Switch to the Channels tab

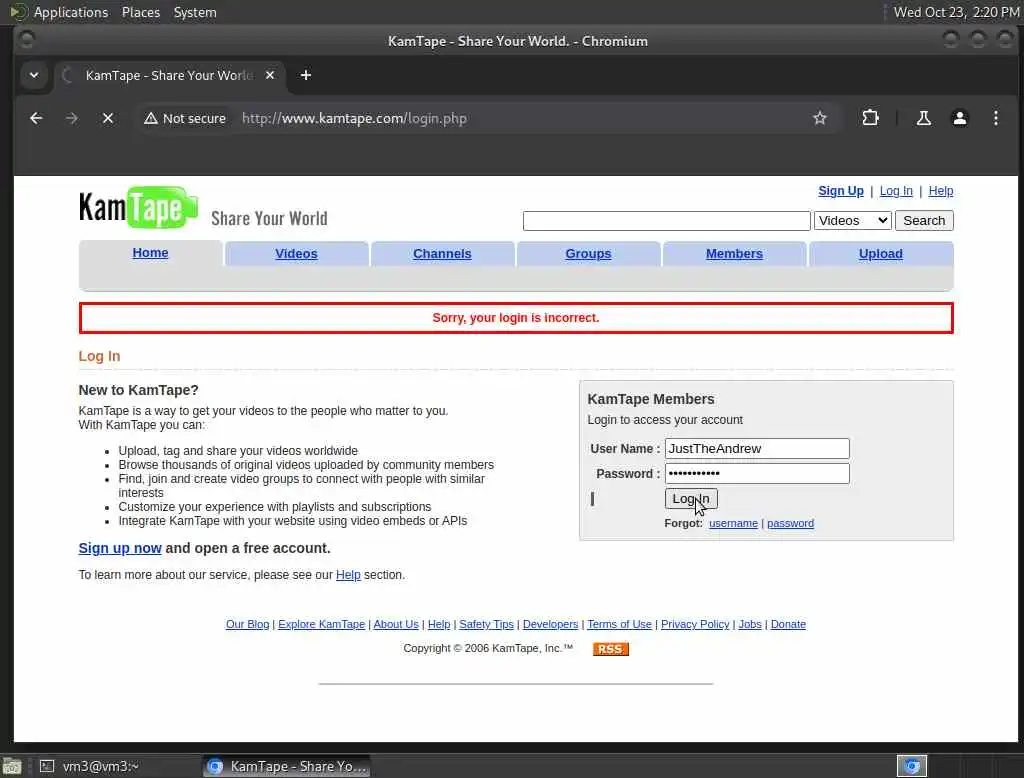tap(442, 253)
